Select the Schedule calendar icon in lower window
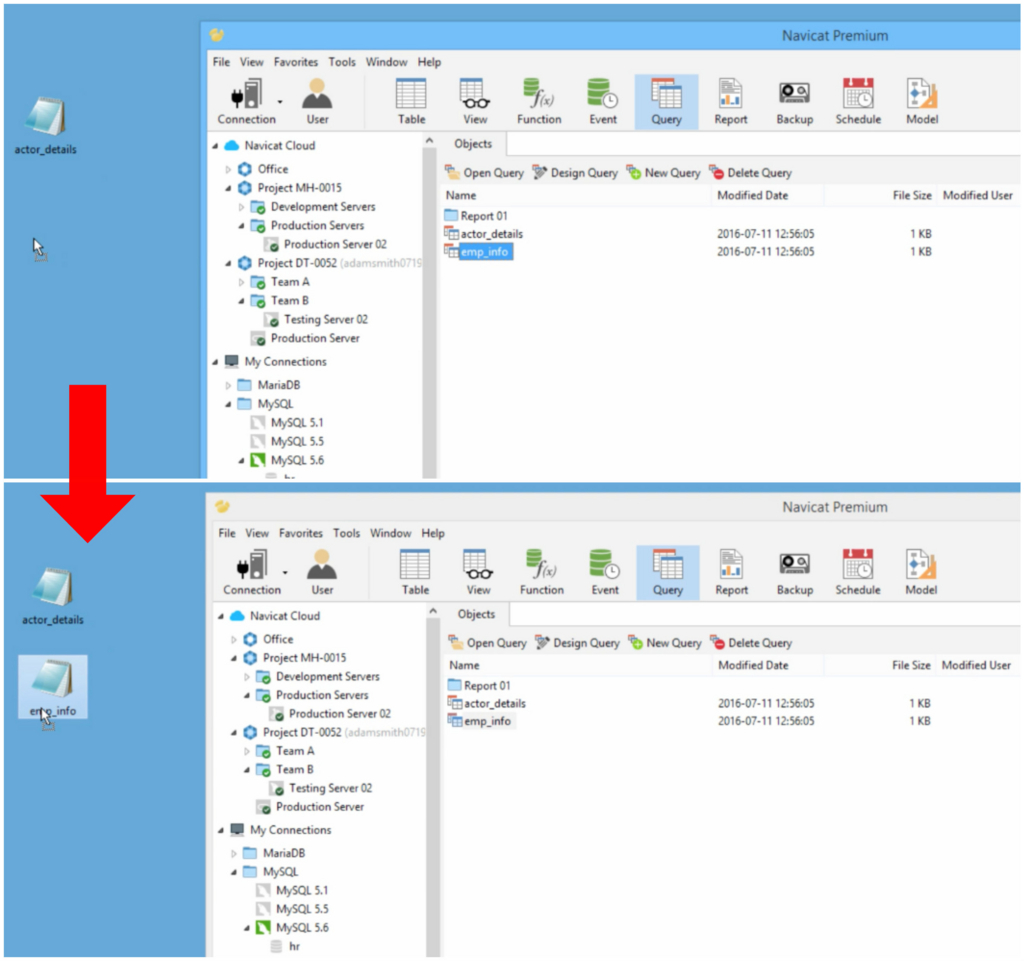This screenshot has width=1024, height=961. pyautogui.click(x=858, y=572)
